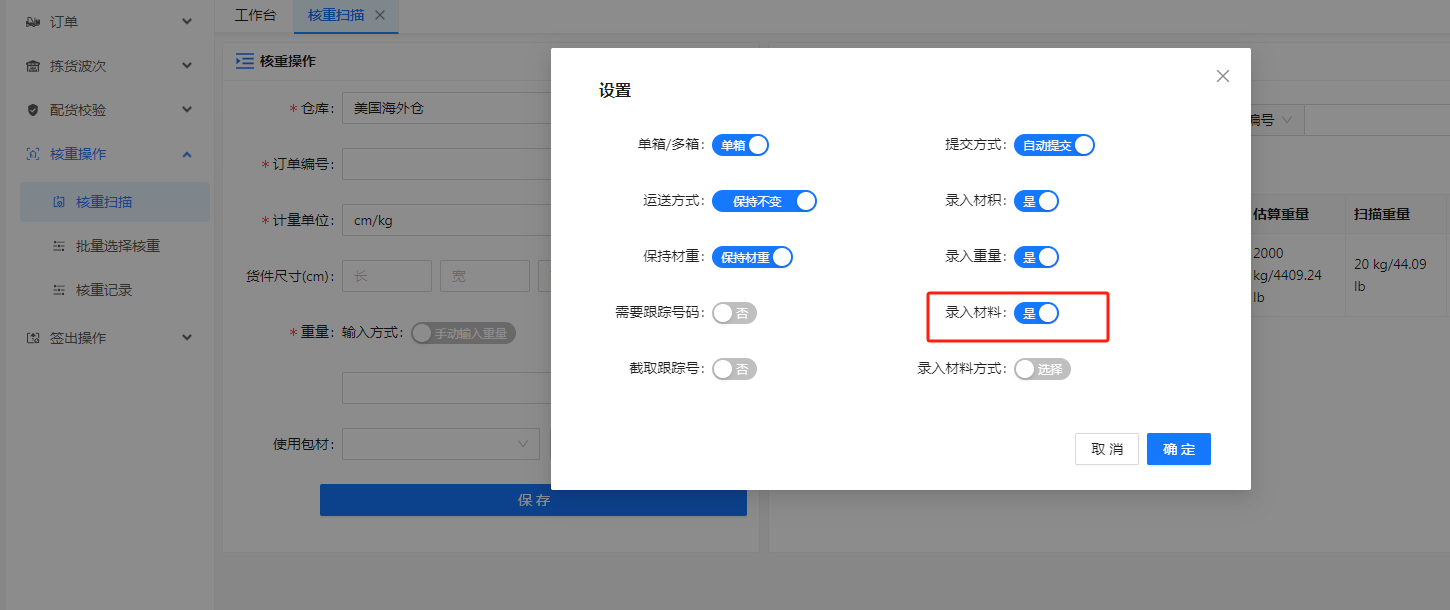This screenshot has width=1450, height=610.
Task: Click the 订单 sidebar icon
Action: (32, 21)
